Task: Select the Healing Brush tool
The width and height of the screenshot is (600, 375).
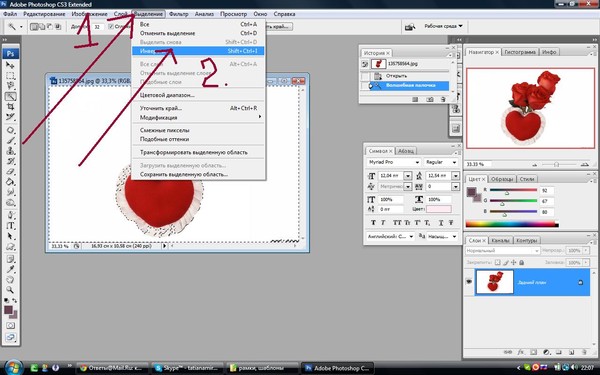Action: [10, 130]
